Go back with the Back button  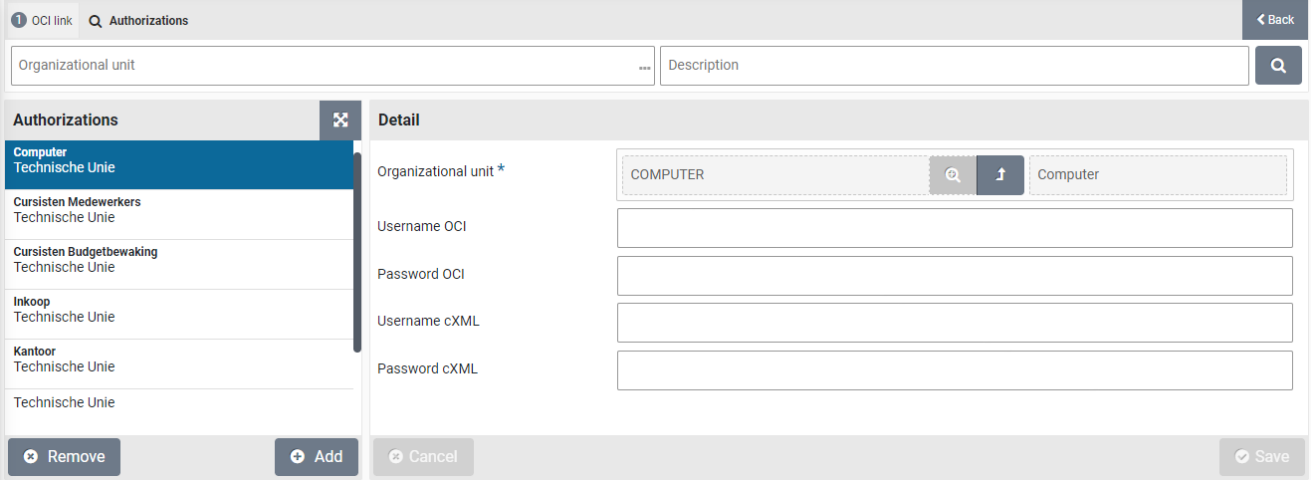click(x=1275, y=20)
